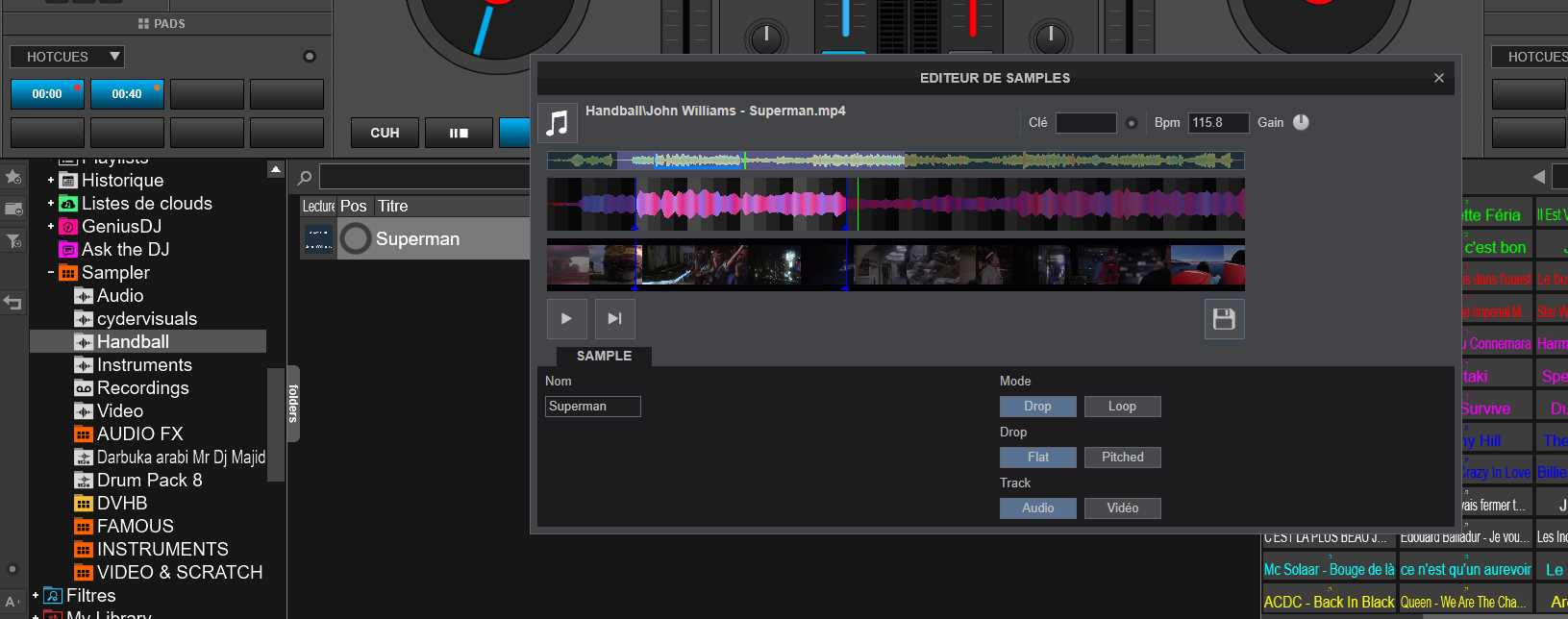Image resolution: width=1568 pixels, height=619 pixels.
Task: Switch drop type to Pitched
Action: 1122,458
